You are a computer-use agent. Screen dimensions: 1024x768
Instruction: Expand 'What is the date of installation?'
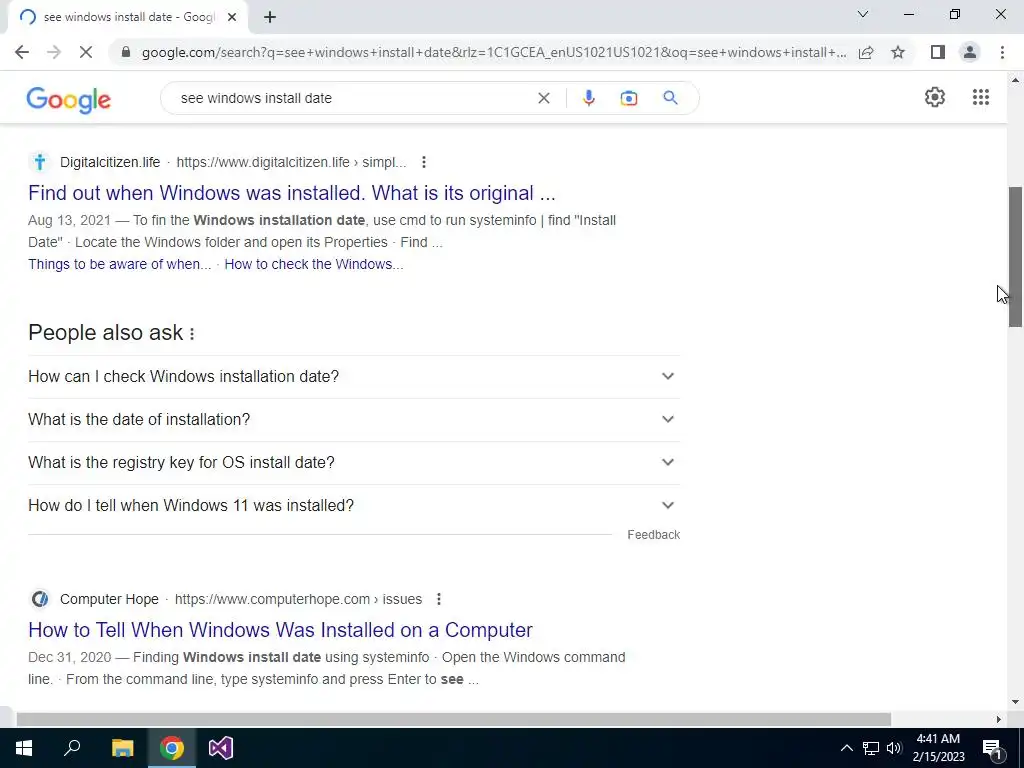(x=354, y=420)
